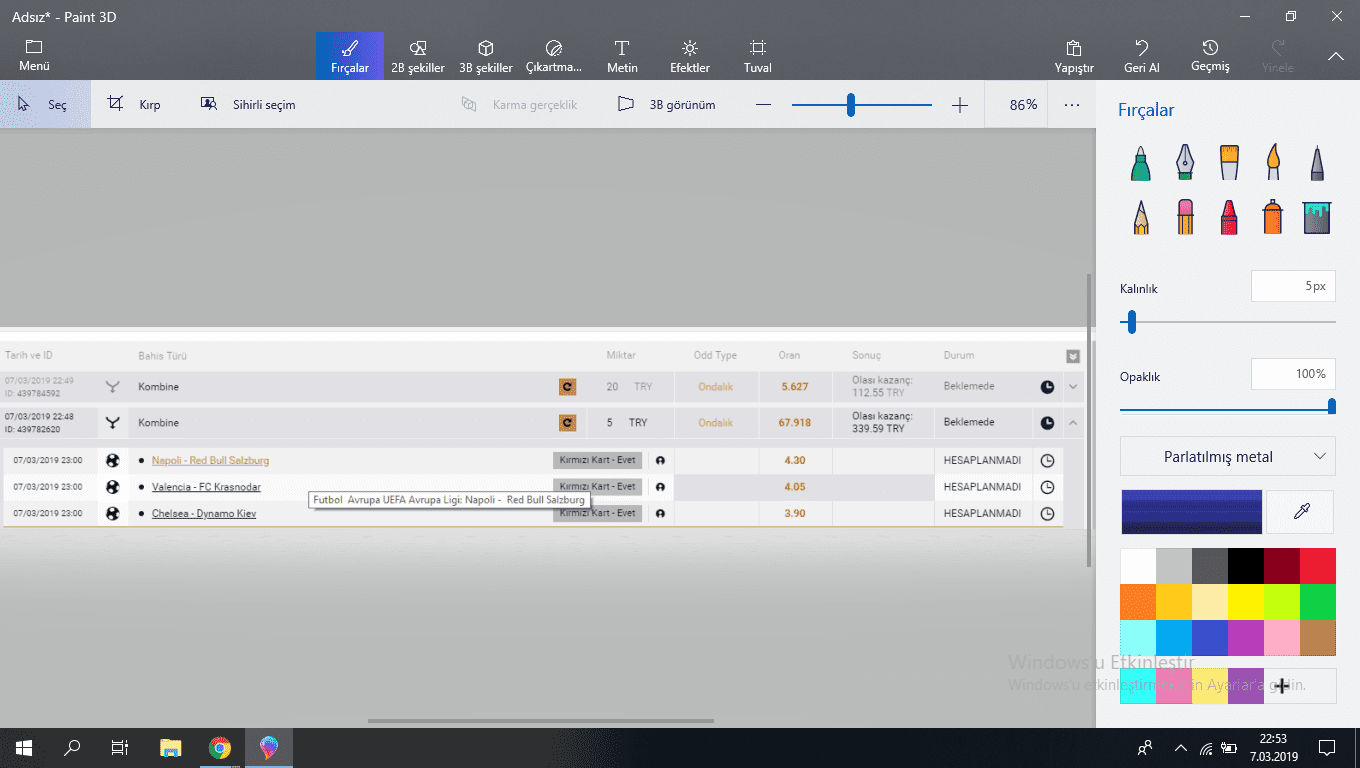Select the Spray can brush
This screenshot has height=768, width=1360.
[1273, 217]
